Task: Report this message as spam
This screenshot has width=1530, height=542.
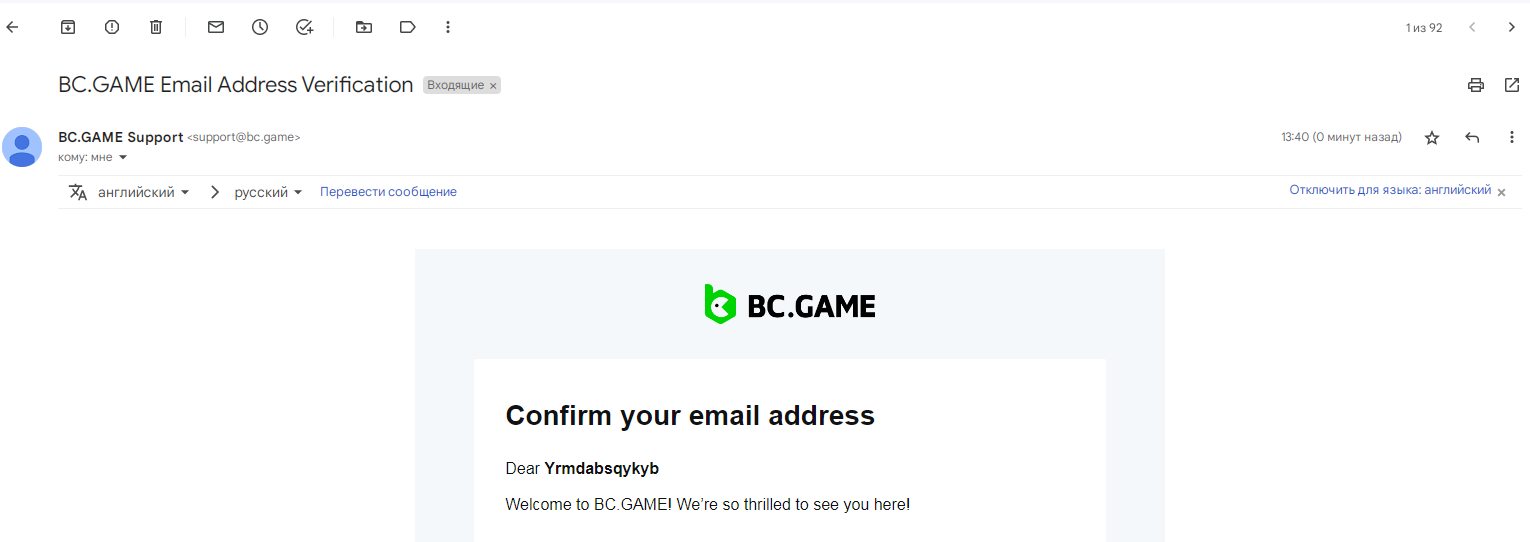Action: click(x=112, y=28)
